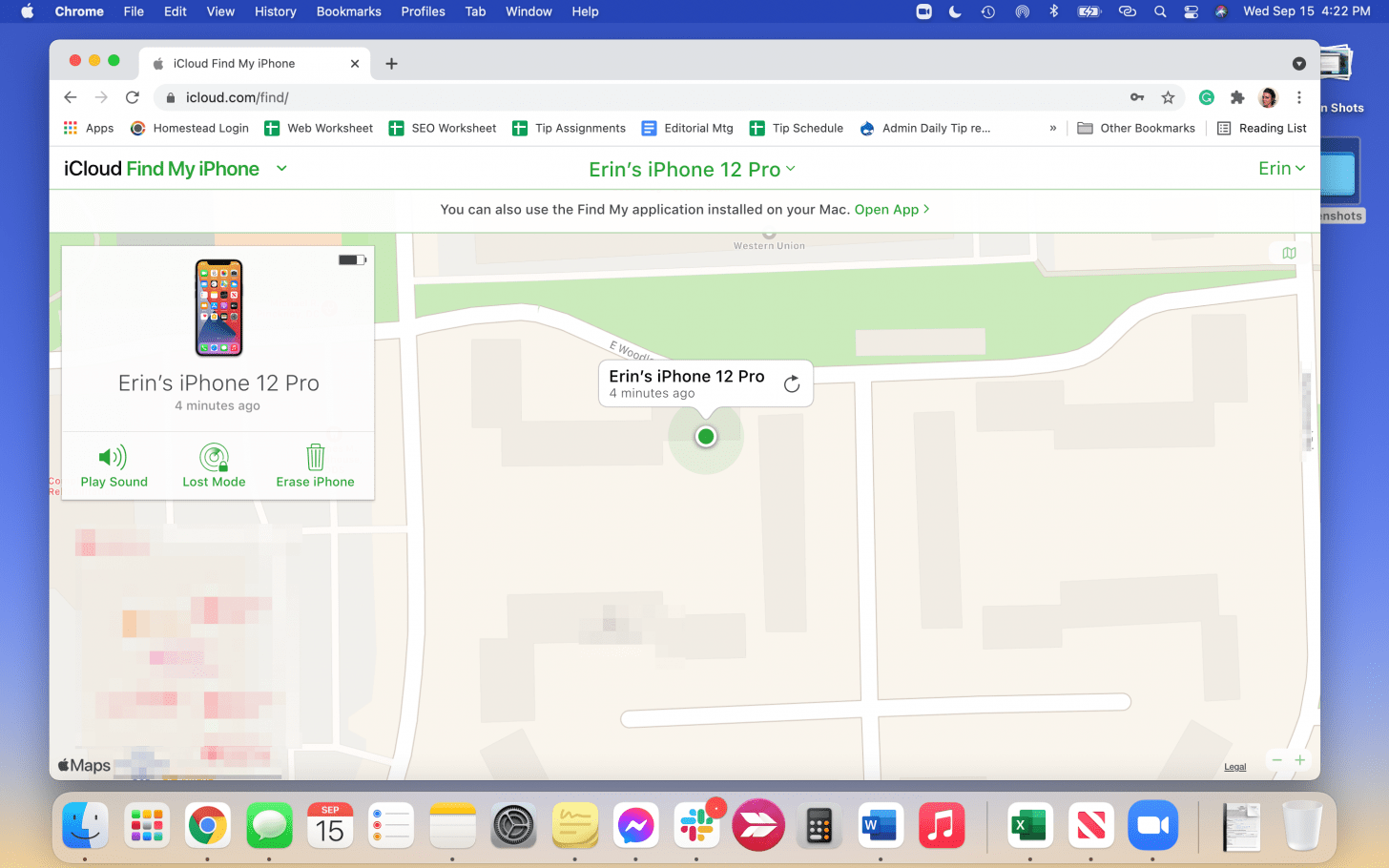Open Chrome's three-dot menu

1298,97
